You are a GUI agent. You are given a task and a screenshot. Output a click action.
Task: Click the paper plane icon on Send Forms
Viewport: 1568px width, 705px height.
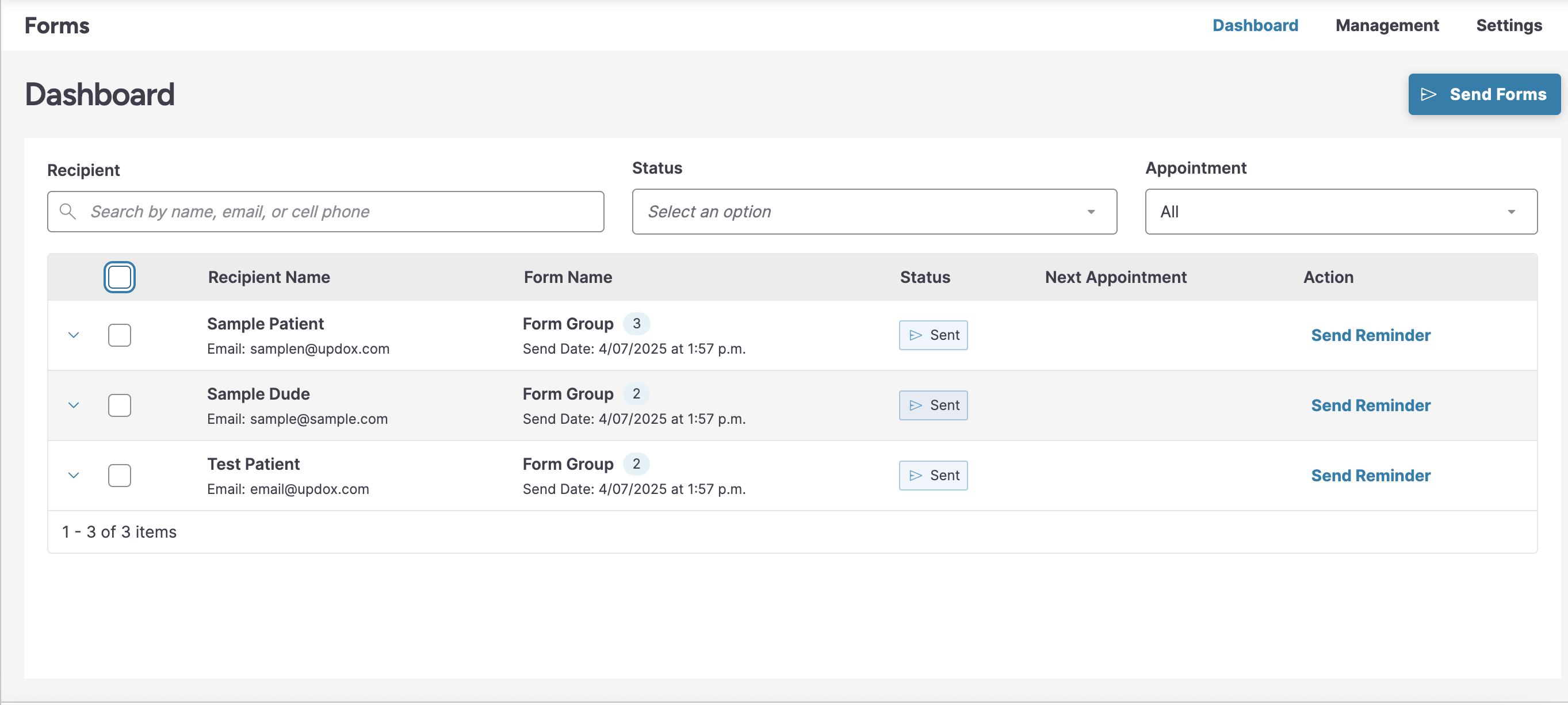click(x=1428, y=94)
